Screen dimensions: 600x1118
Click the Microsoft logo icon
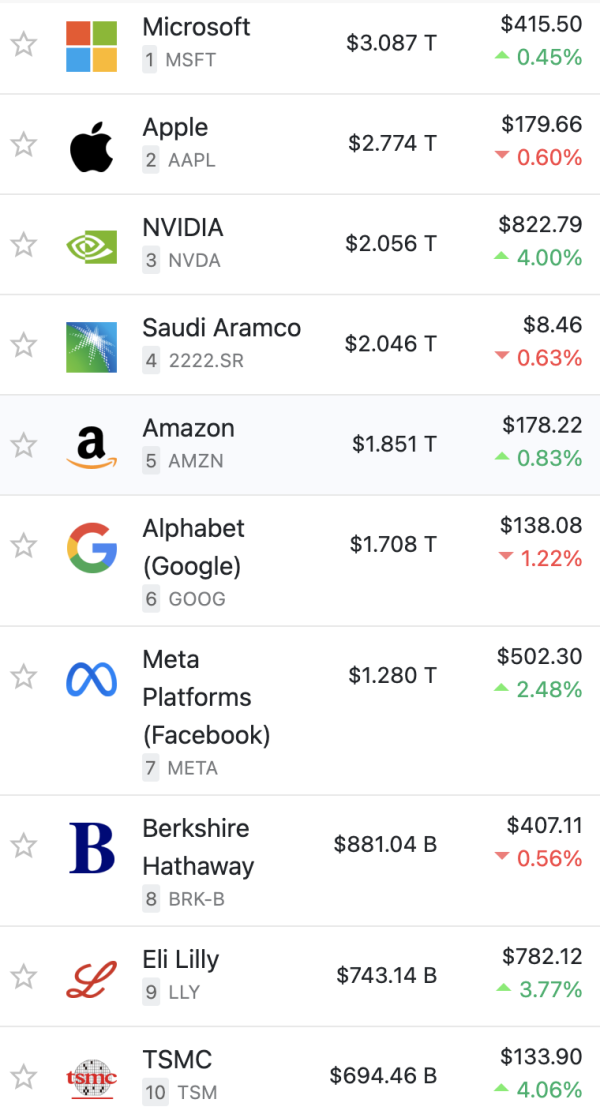tap(91, 46)
